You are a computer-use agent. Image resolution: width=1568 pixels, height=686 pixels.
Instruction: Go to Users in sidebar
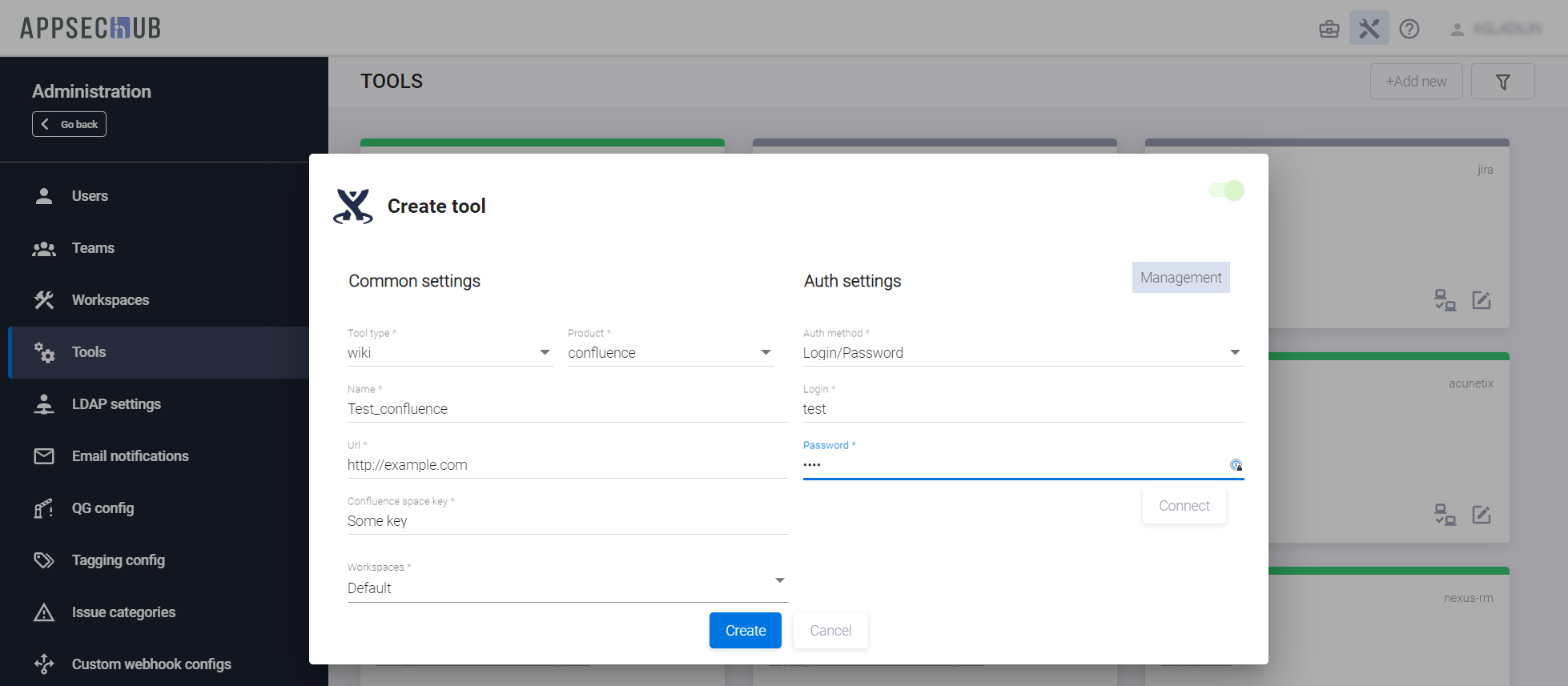click(90, 196)
